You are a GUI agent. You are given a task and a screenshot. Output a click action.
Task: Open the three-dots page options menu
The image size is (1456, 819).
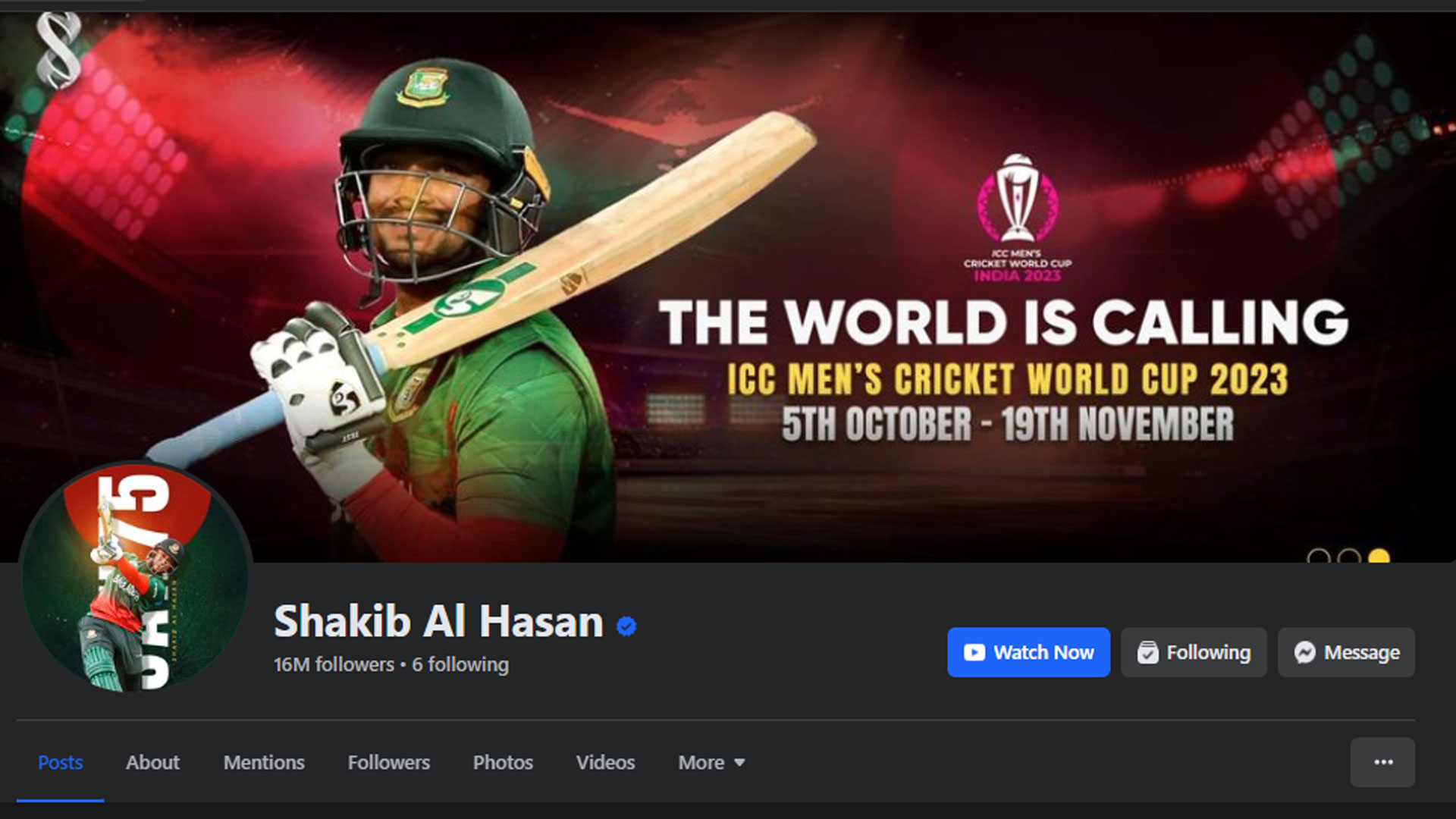(x=1382, y=762)
